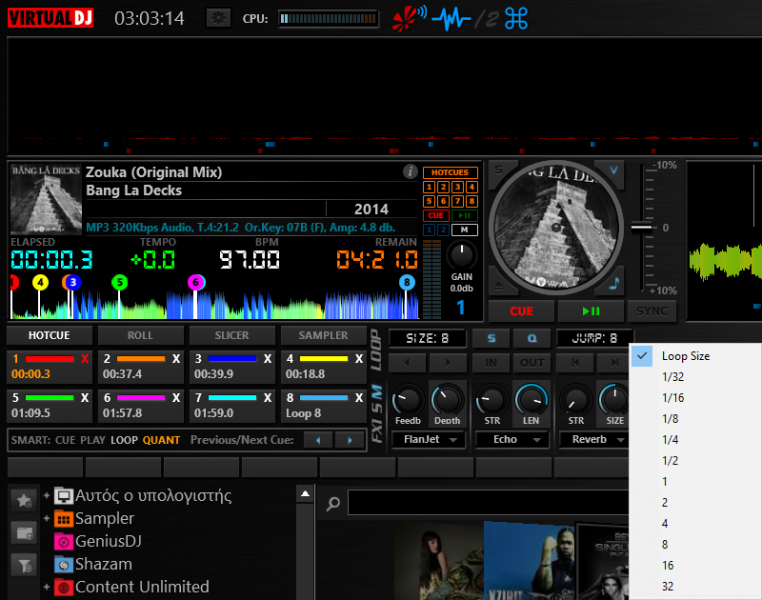762x600 pixels.
Task: Toggle smart LOOP option
Action: 124,440
